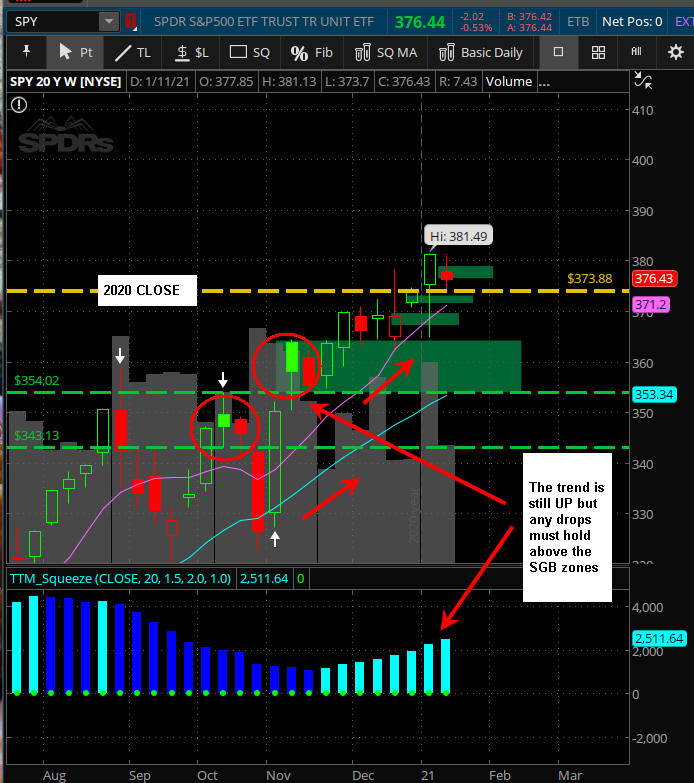The height and width of the screenshot is (783, 694).
Task: Click the chart collapse arrows icon at top right
Action: click(643, 80)
